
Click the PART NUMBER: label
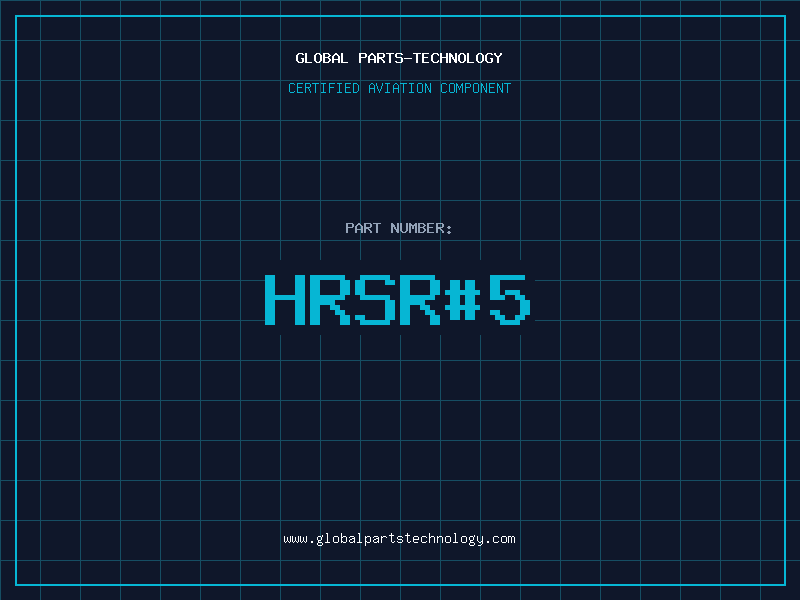tap(399, 228)
